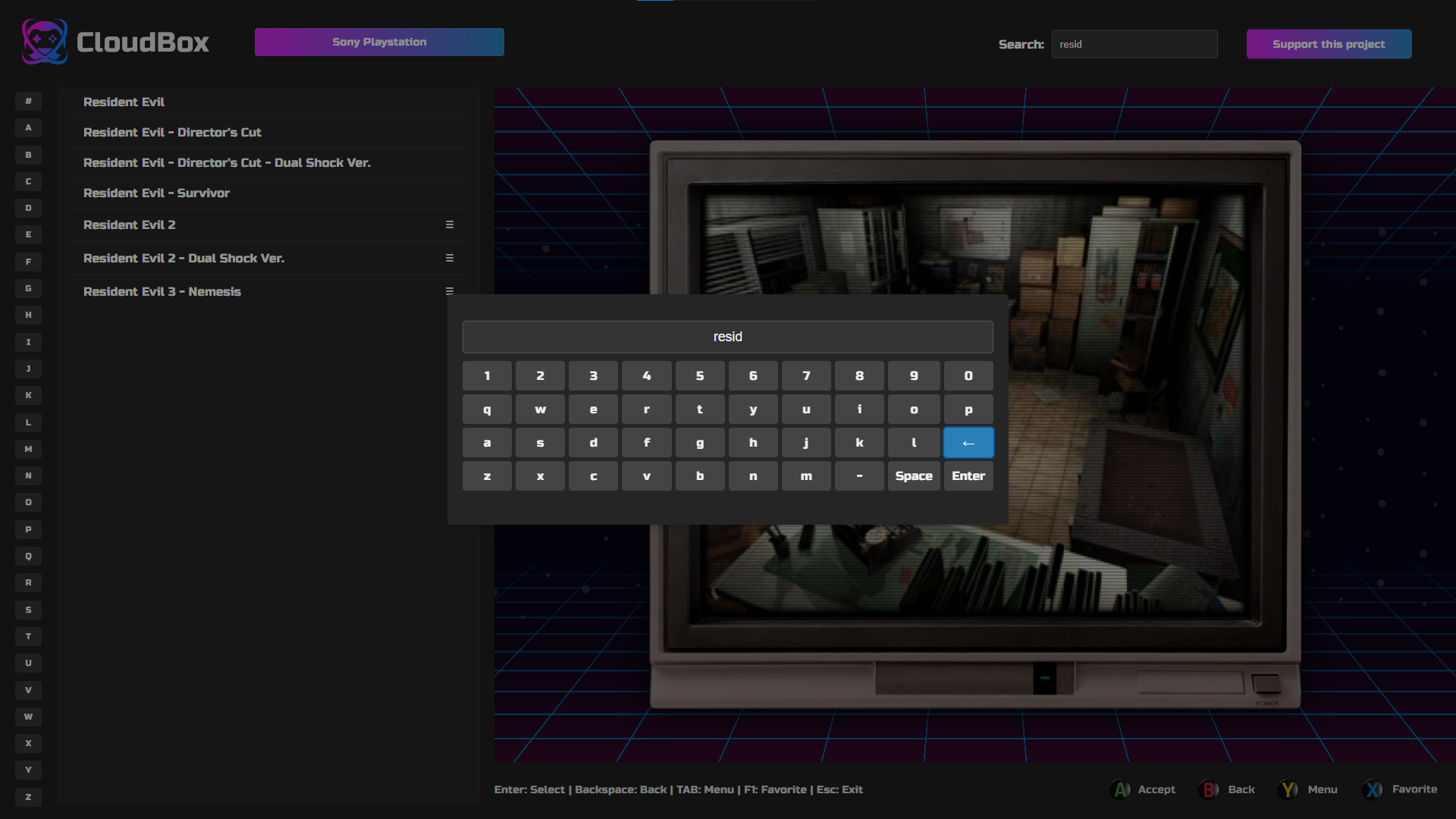Tap the m key on virtual keyboard
Image resolution: width=1456 pixels, height=819 pixels.
point(806,476)
